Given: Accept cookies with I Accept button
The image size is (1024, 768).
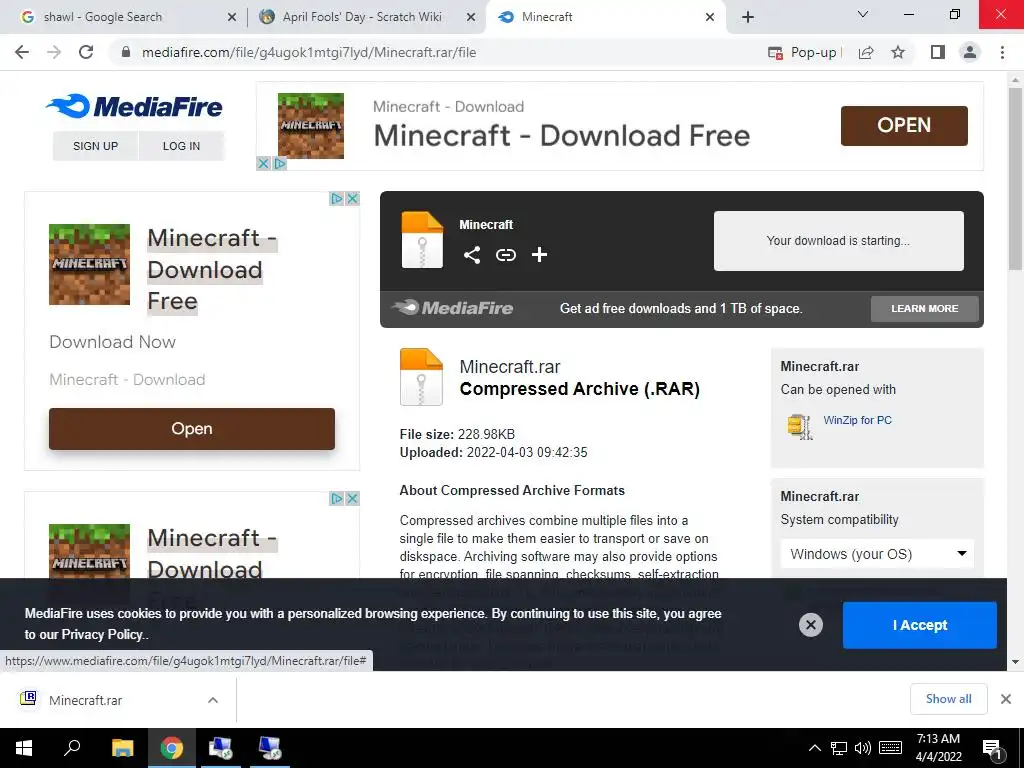Looking at the screenshot, I should pyautogui.click(x=920, y=625).
